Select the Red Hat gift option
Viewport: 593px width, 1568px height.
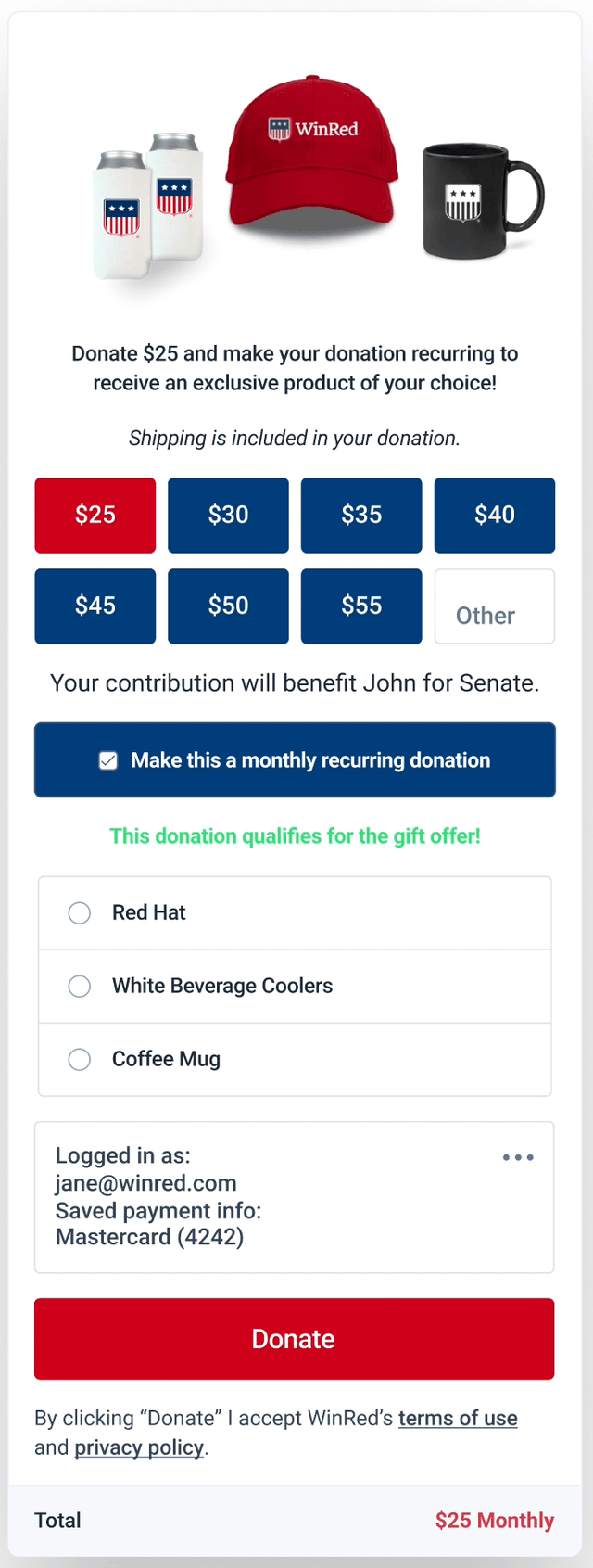(80, 912)
